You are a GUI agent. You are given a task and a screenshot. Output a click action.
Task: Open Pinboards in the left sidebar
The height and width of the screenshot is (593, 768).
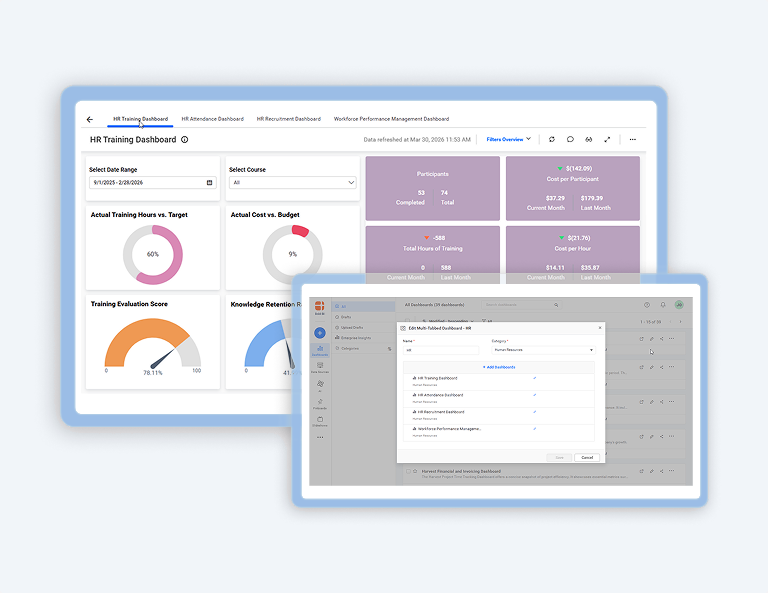(x=320, y=404)
